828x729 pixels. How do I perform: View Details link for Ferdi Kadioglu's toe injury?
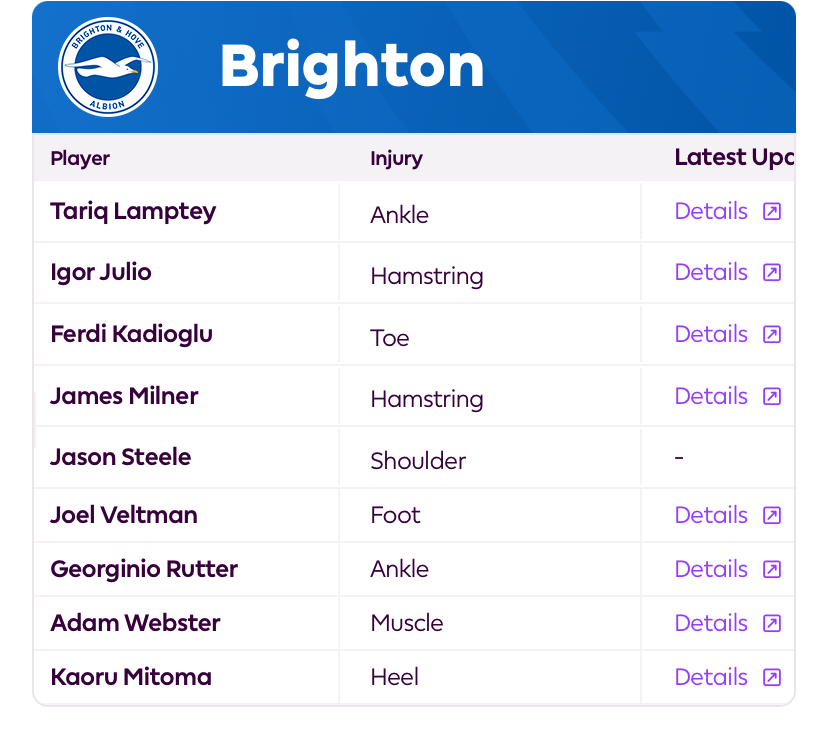click(x=711, y=334)
